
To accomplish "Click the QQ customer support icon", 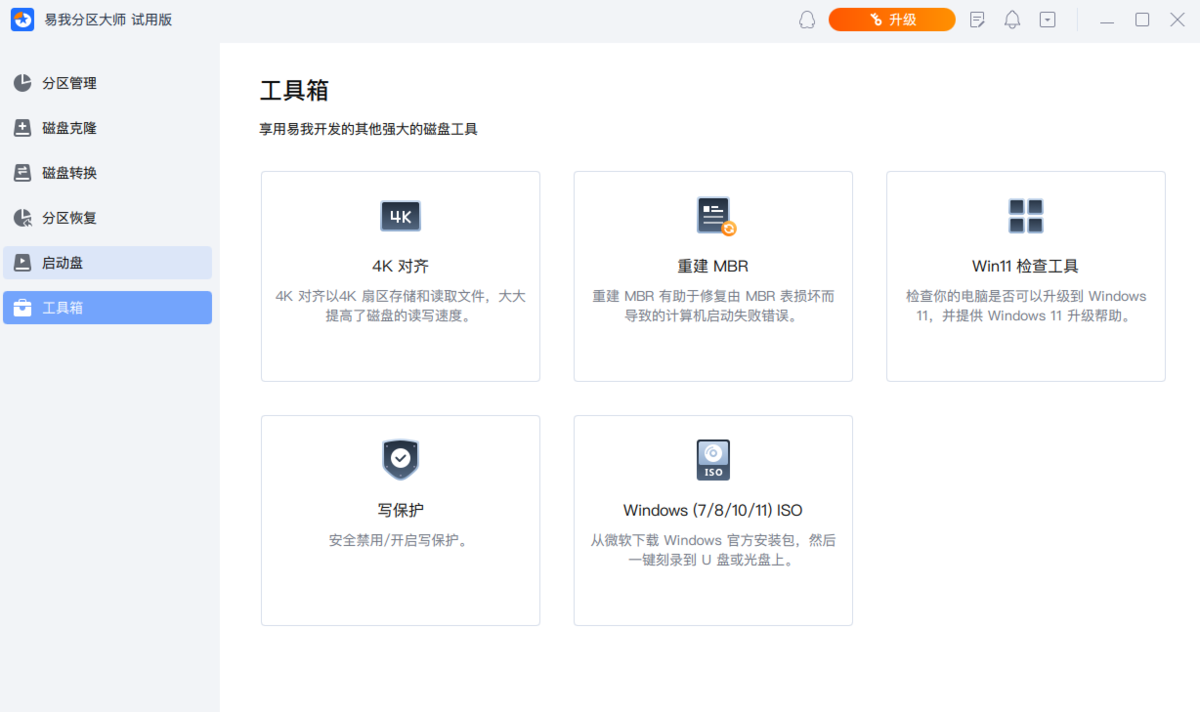I will (x=805, y=19).
